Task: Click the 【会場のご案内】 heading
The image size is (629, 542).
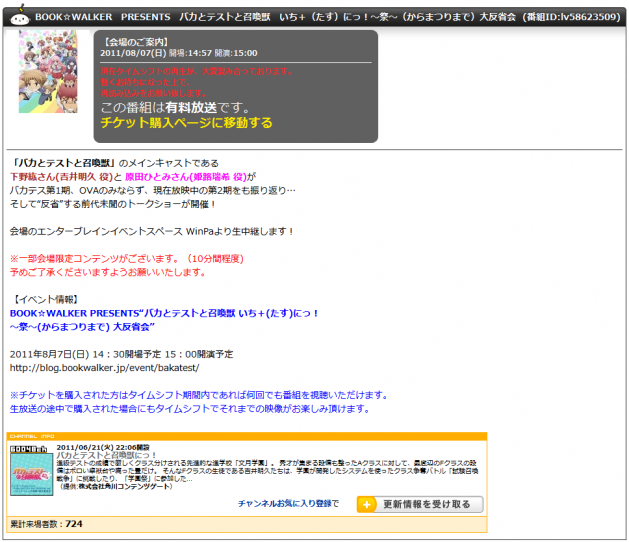Action: (x=135, y=42)
